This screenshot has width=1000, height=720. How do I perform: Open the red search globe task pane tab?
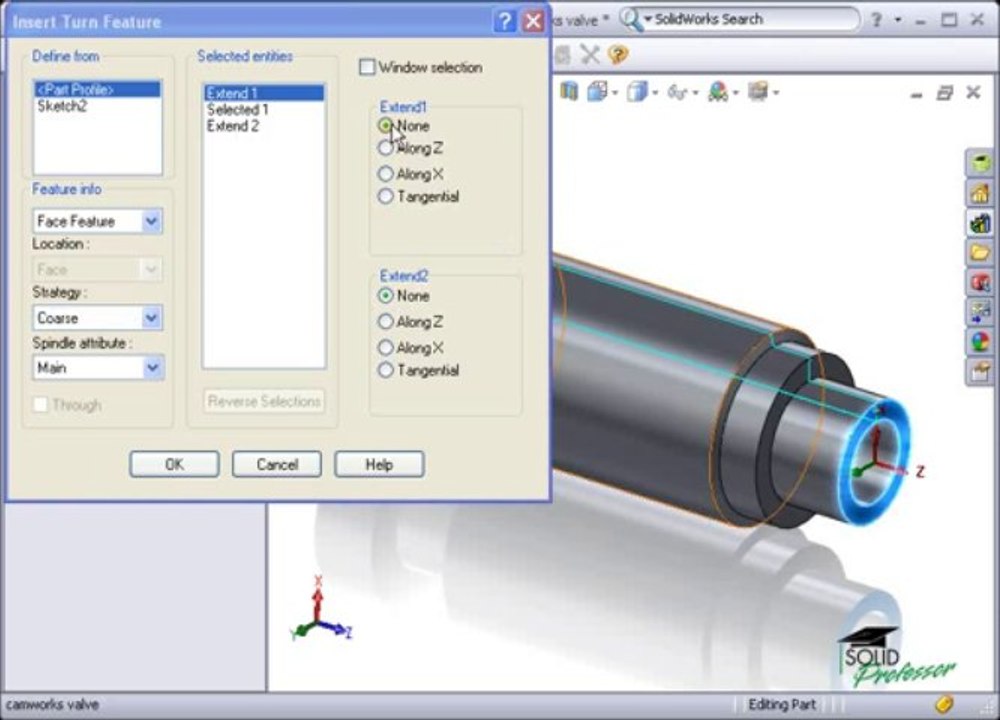[980, 283]
